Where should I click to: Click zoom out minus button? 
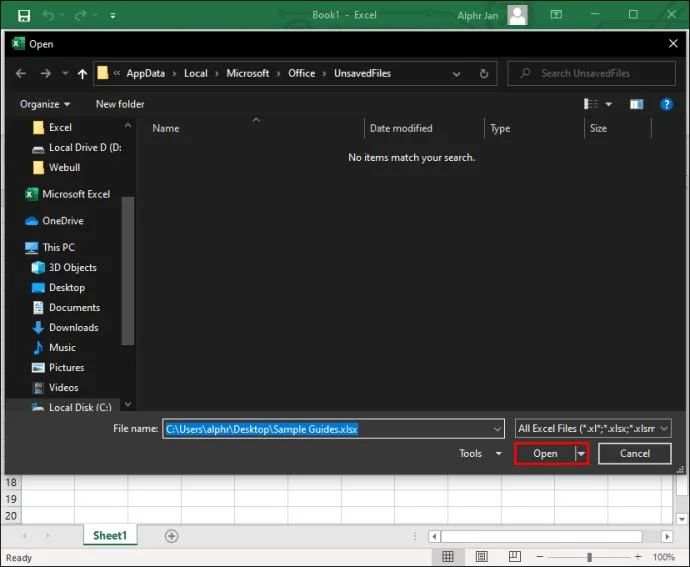tap(540, 557)
